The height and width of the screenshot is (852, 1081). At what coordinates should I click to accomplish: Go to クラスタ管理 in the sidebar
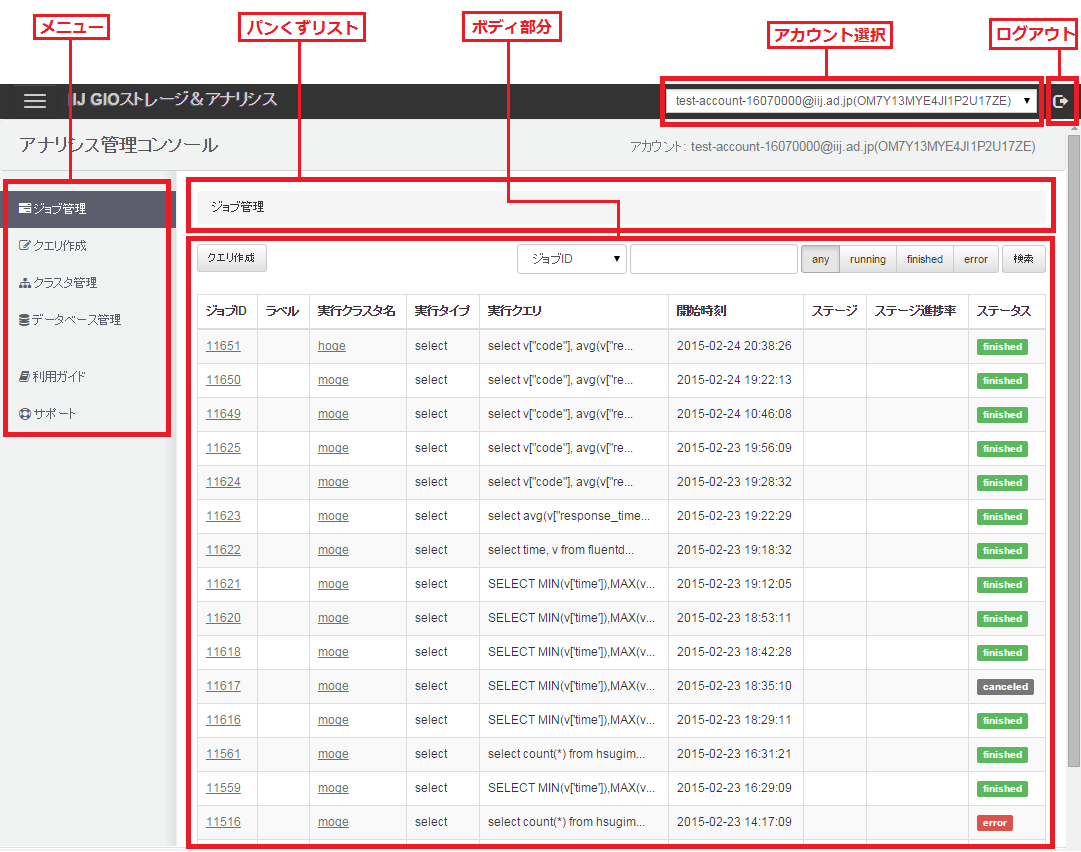[x=58, y=283]
